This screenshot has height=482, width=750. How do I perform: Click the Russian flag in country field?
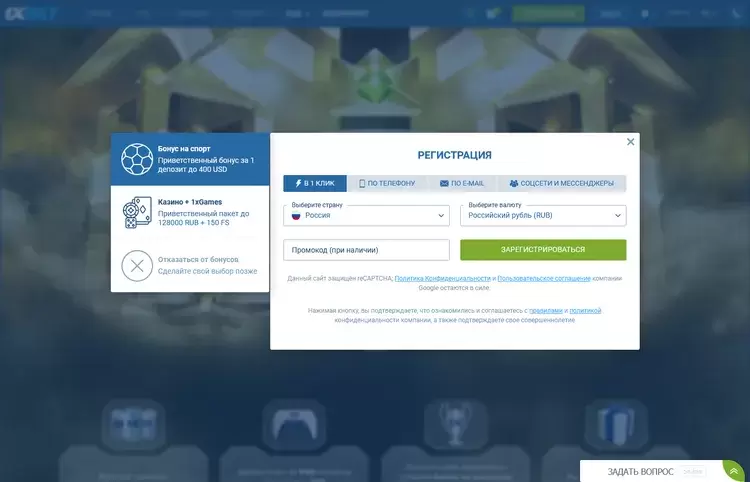(296, 215)
